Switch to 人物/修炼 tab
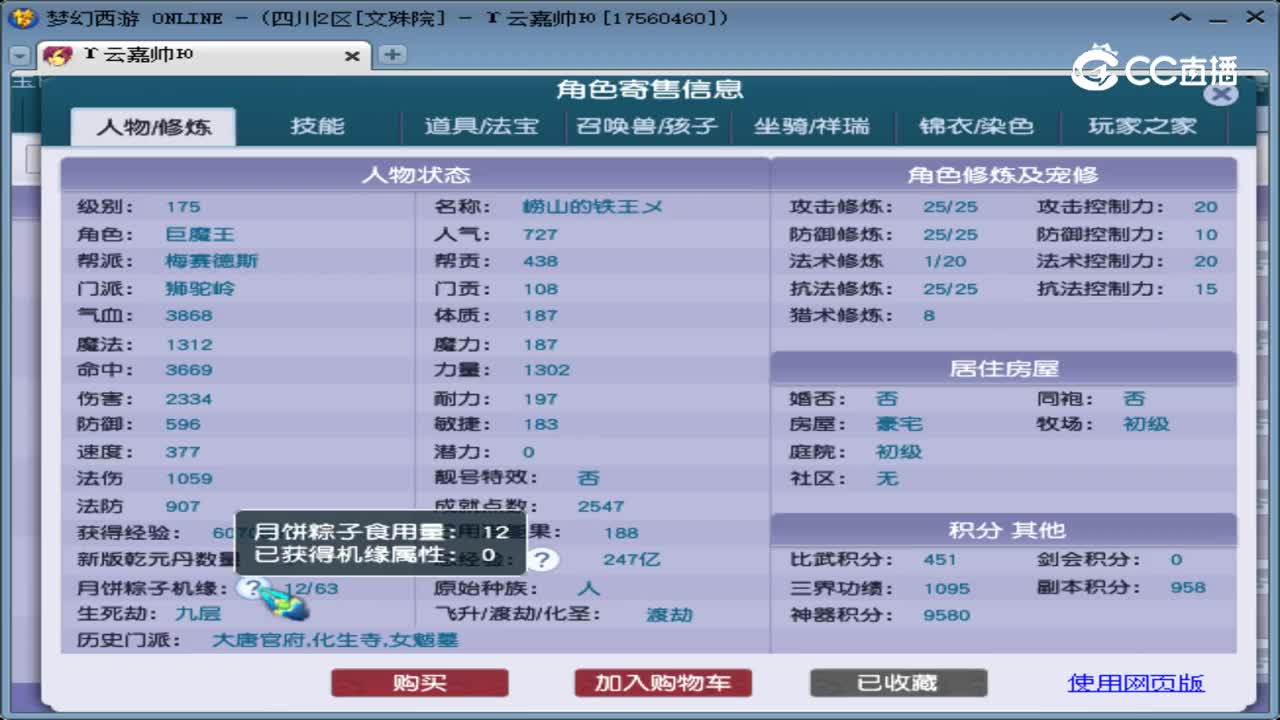 (154, 127)
